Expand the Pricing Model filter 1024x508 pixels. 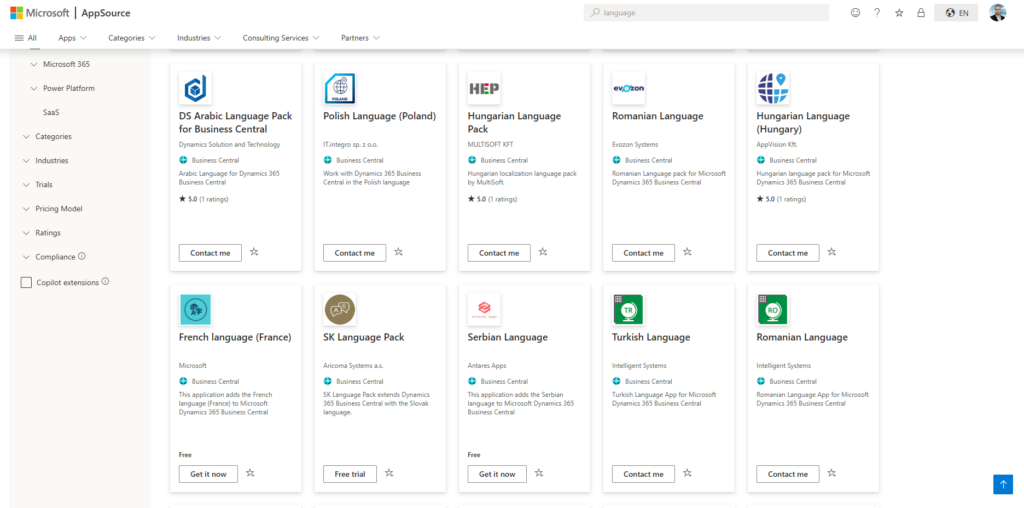[x=26, y=209]
